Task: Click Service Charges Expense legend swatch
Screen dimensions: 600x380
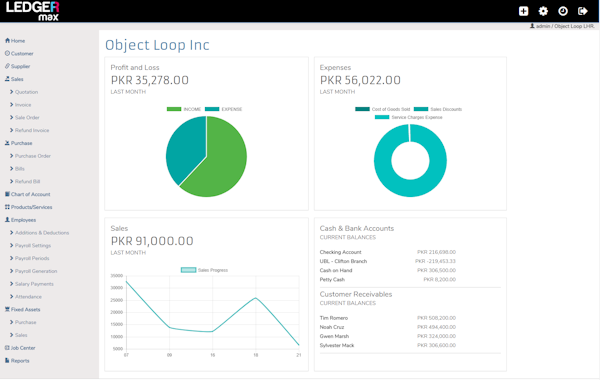Action: point(382,117)
